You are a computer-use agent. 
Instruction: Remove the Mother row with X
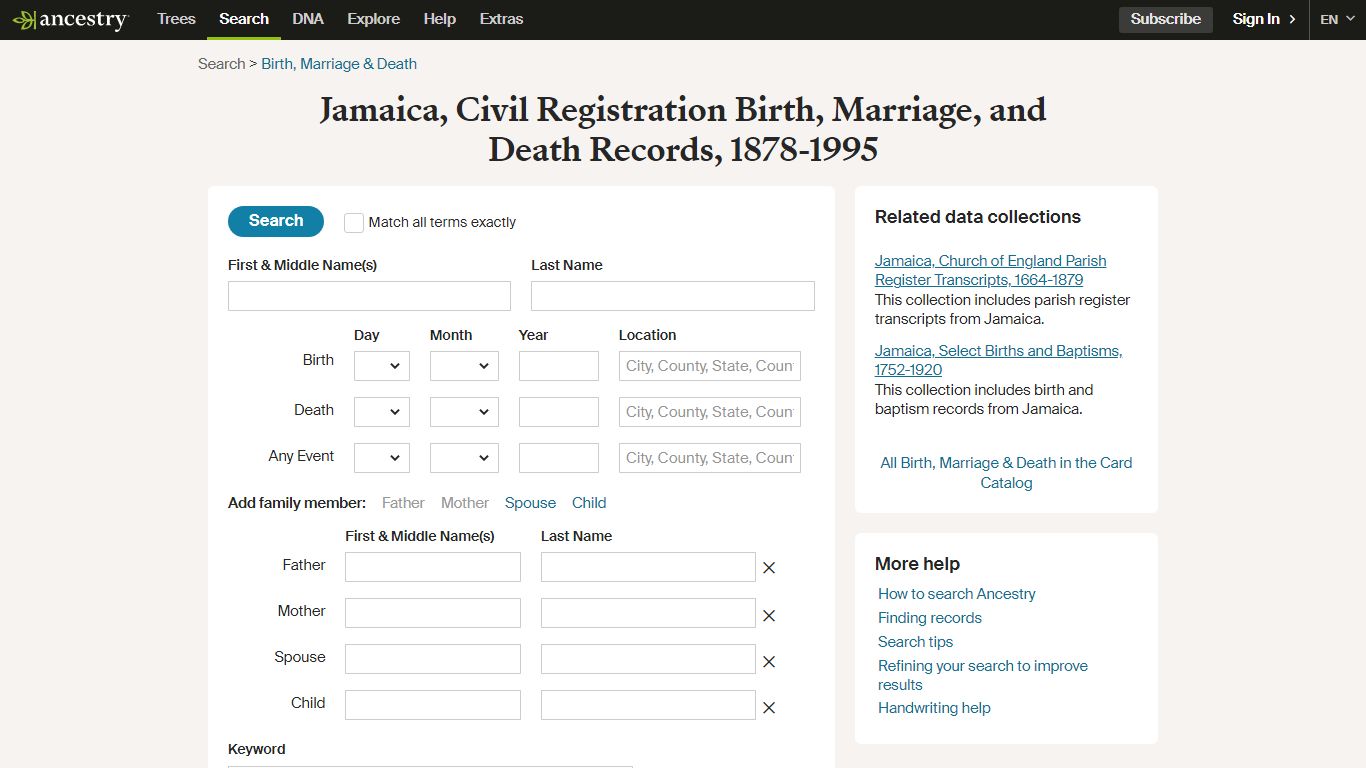[x=769, y=616]
